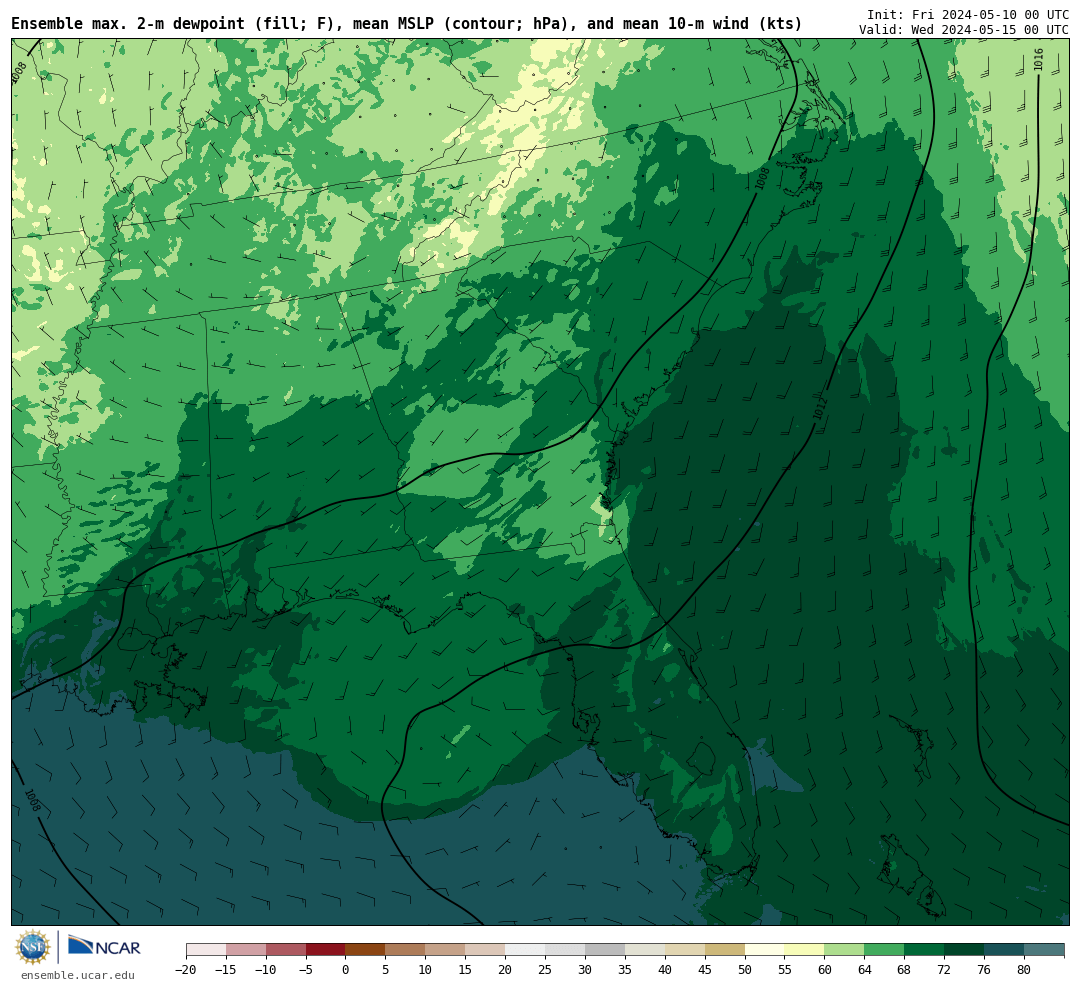Click the colorbar tick label 72
This screenshot has width=1080, height=988.
944,970
